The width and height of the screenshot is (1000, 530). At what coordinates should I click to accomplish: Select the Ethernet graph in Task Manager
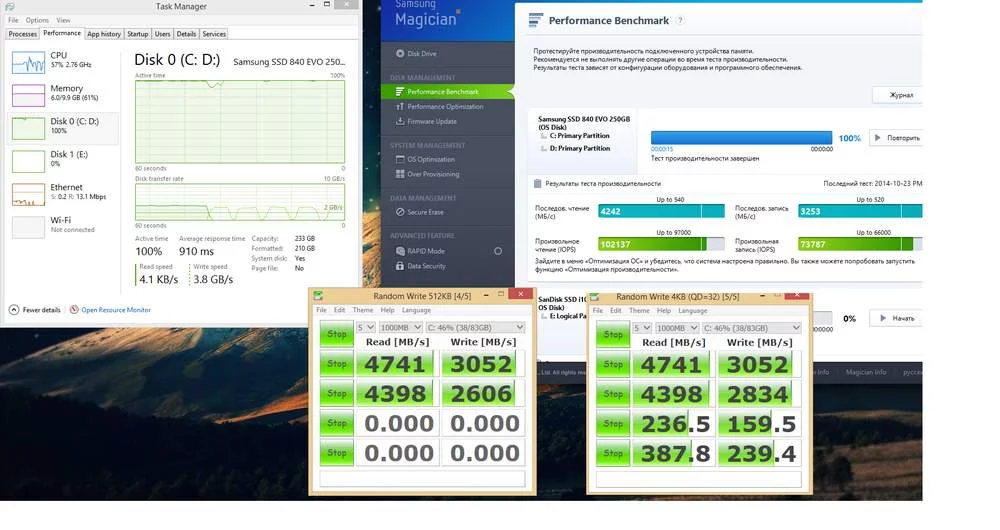[x=29, y=195]
